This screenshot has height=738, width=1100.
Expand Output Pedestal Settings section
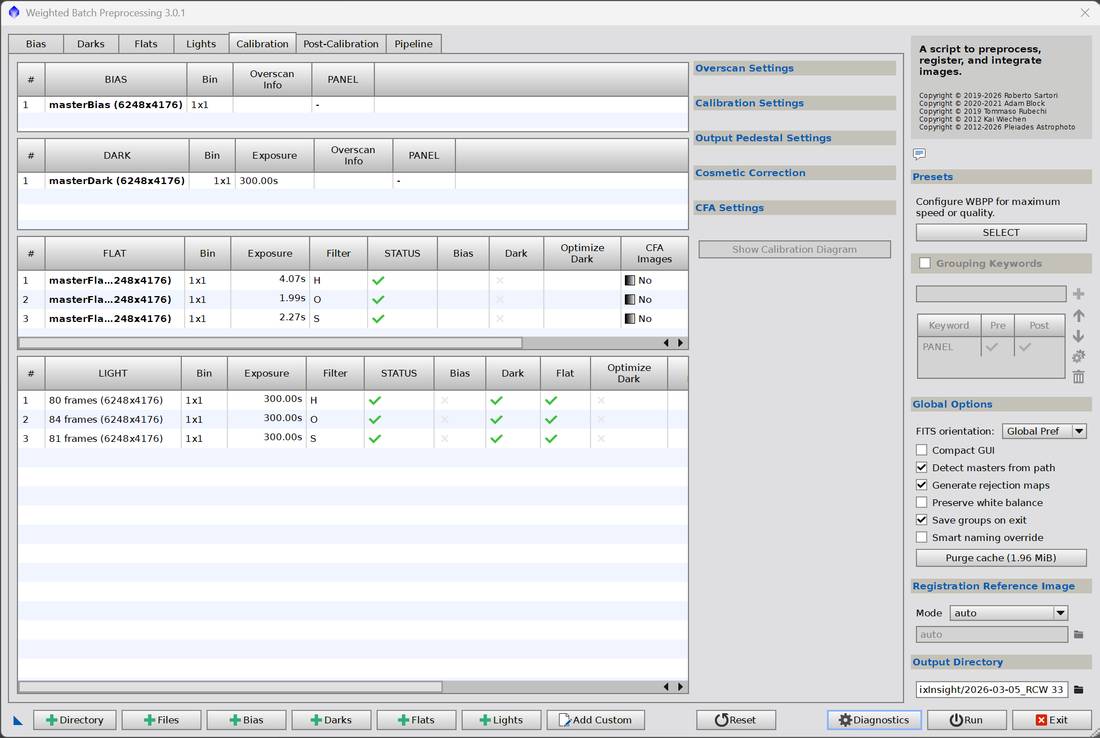tap(794, 138)
